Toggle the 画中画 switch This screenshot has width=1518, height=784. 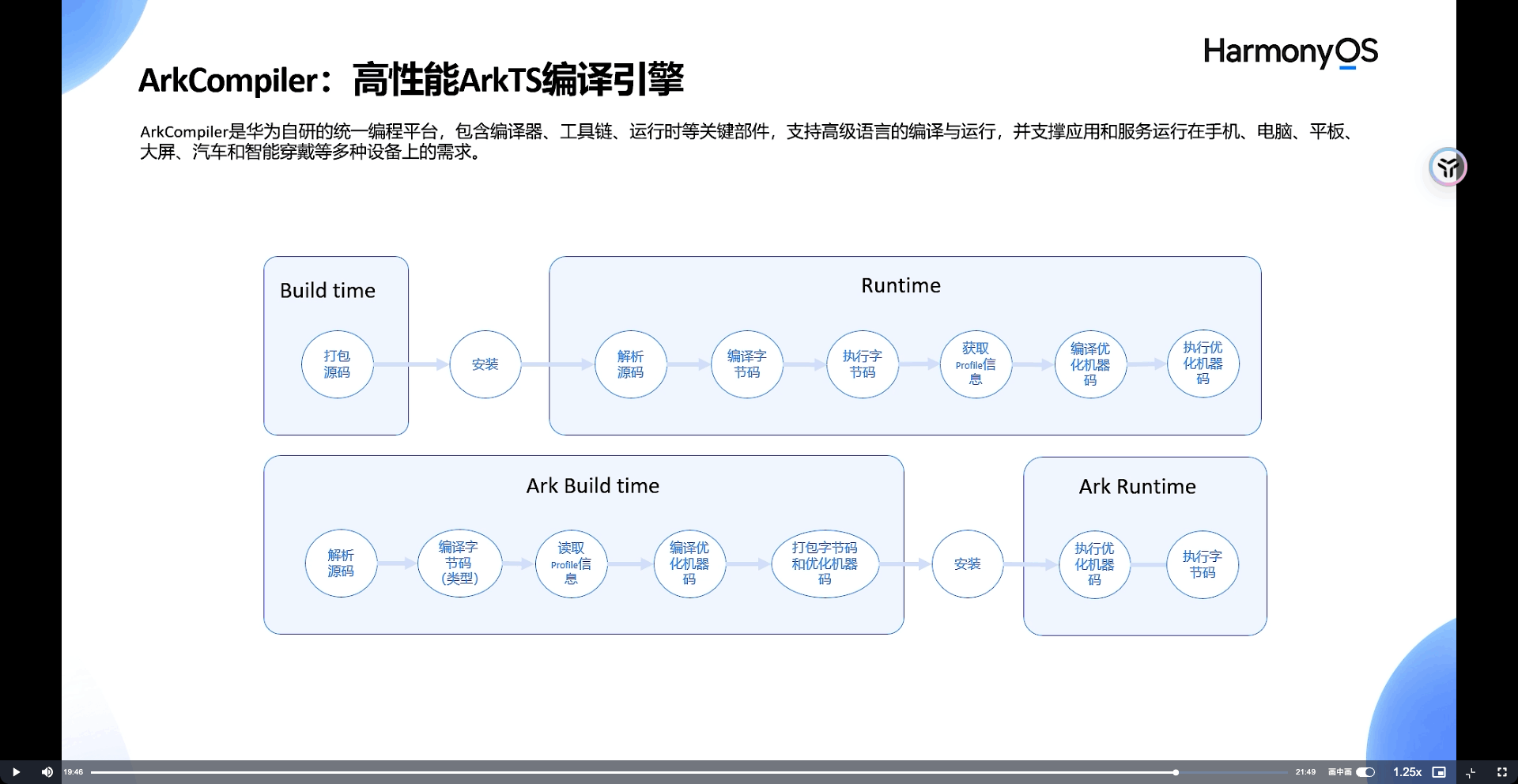tap(1365, 772)
